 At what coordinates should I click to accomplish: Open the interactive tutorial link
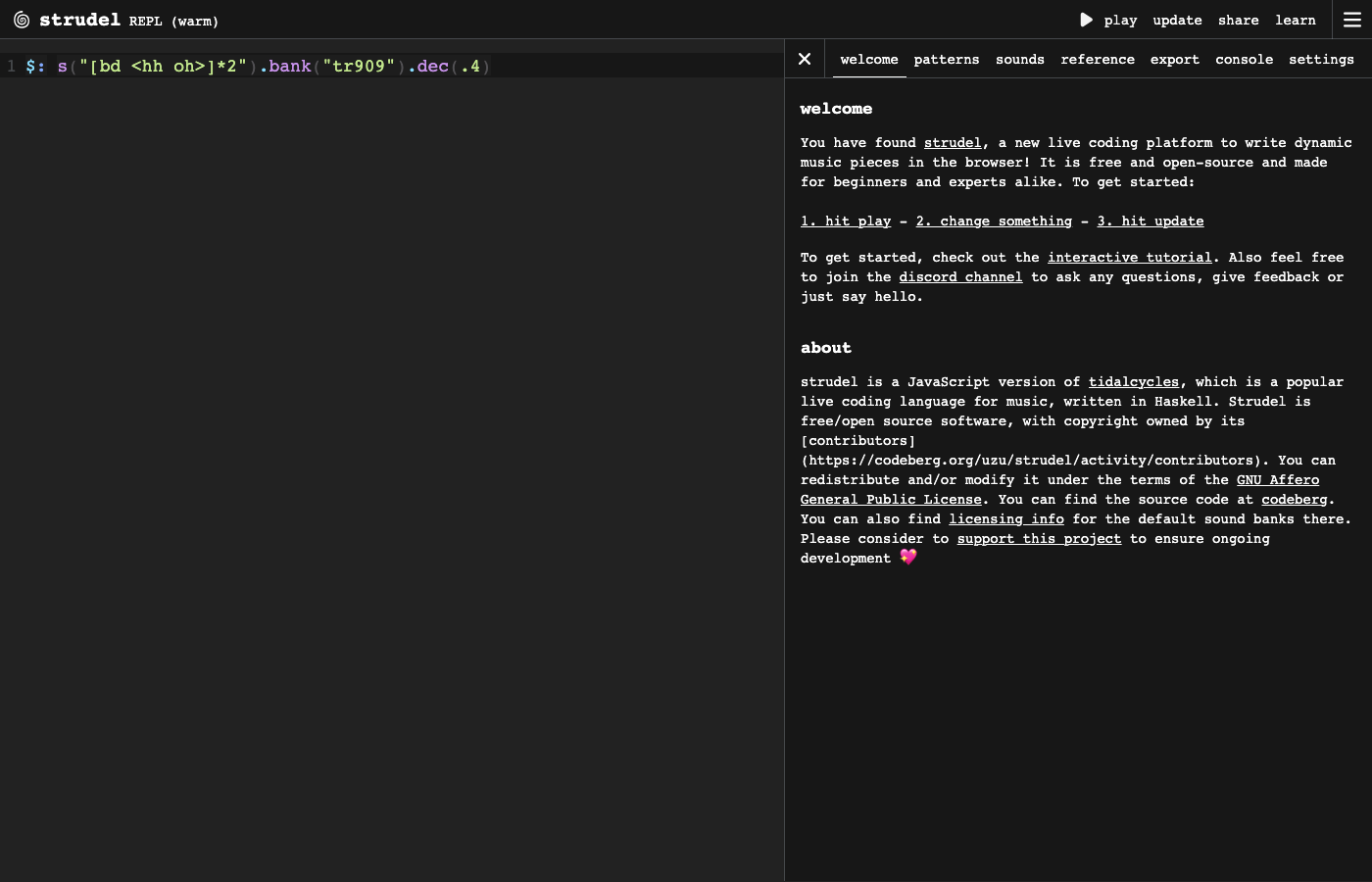[1130, 258]
